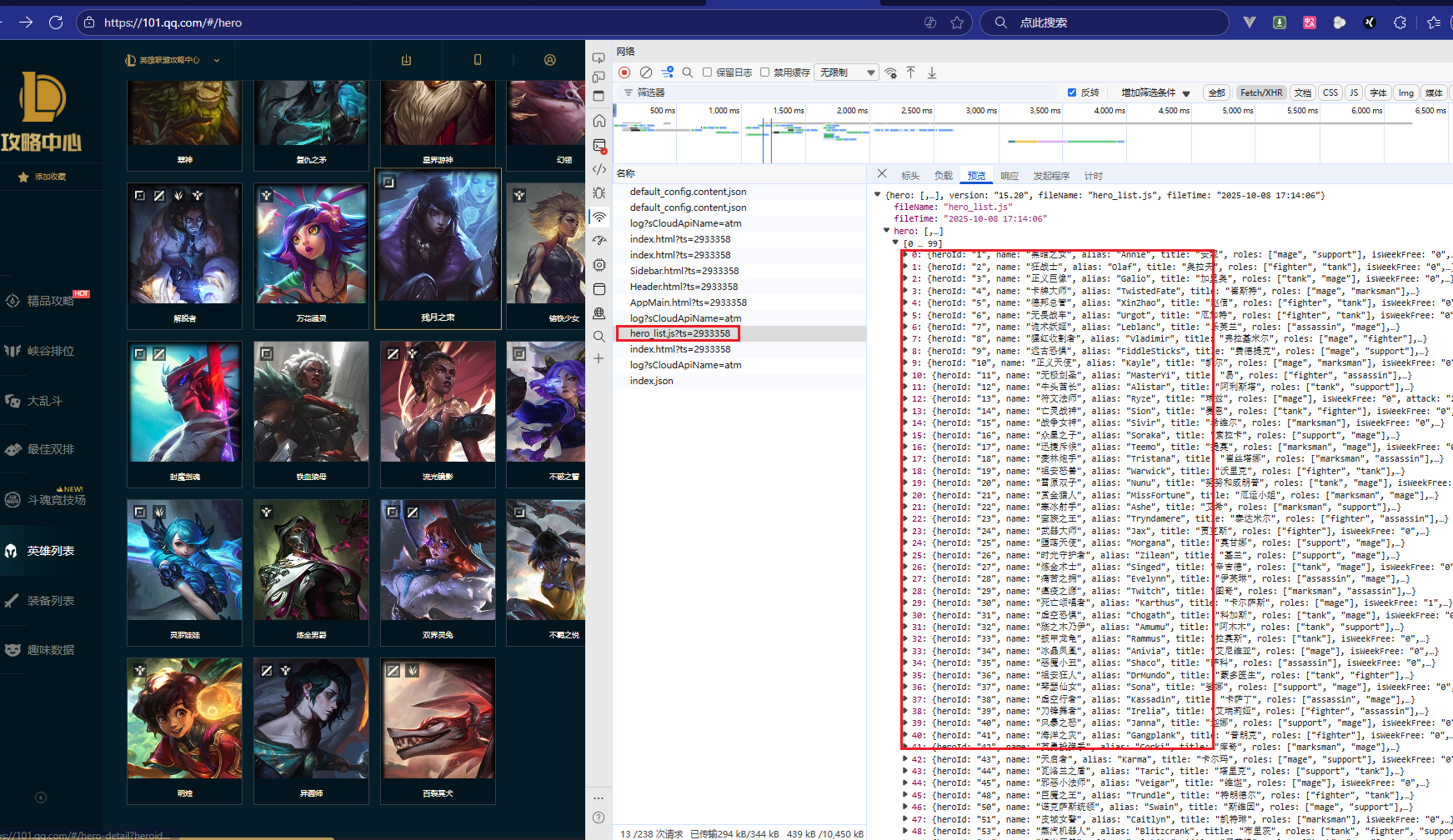Open the 百裂冥犬 hero card
1453x840 pixels.
tap(438, 731)
